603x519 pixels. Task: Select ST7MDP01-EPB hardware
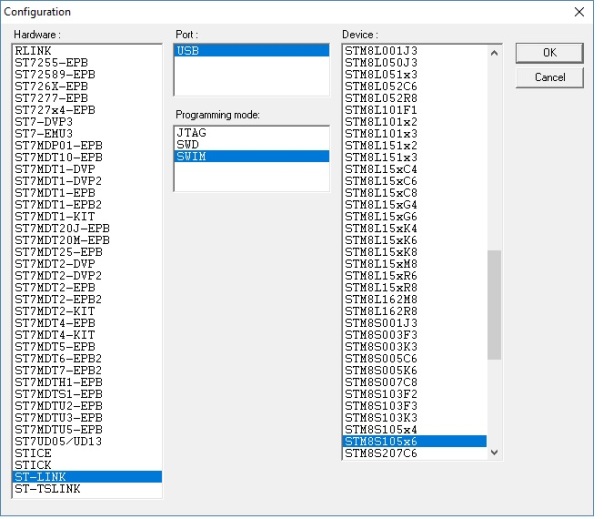87,146
